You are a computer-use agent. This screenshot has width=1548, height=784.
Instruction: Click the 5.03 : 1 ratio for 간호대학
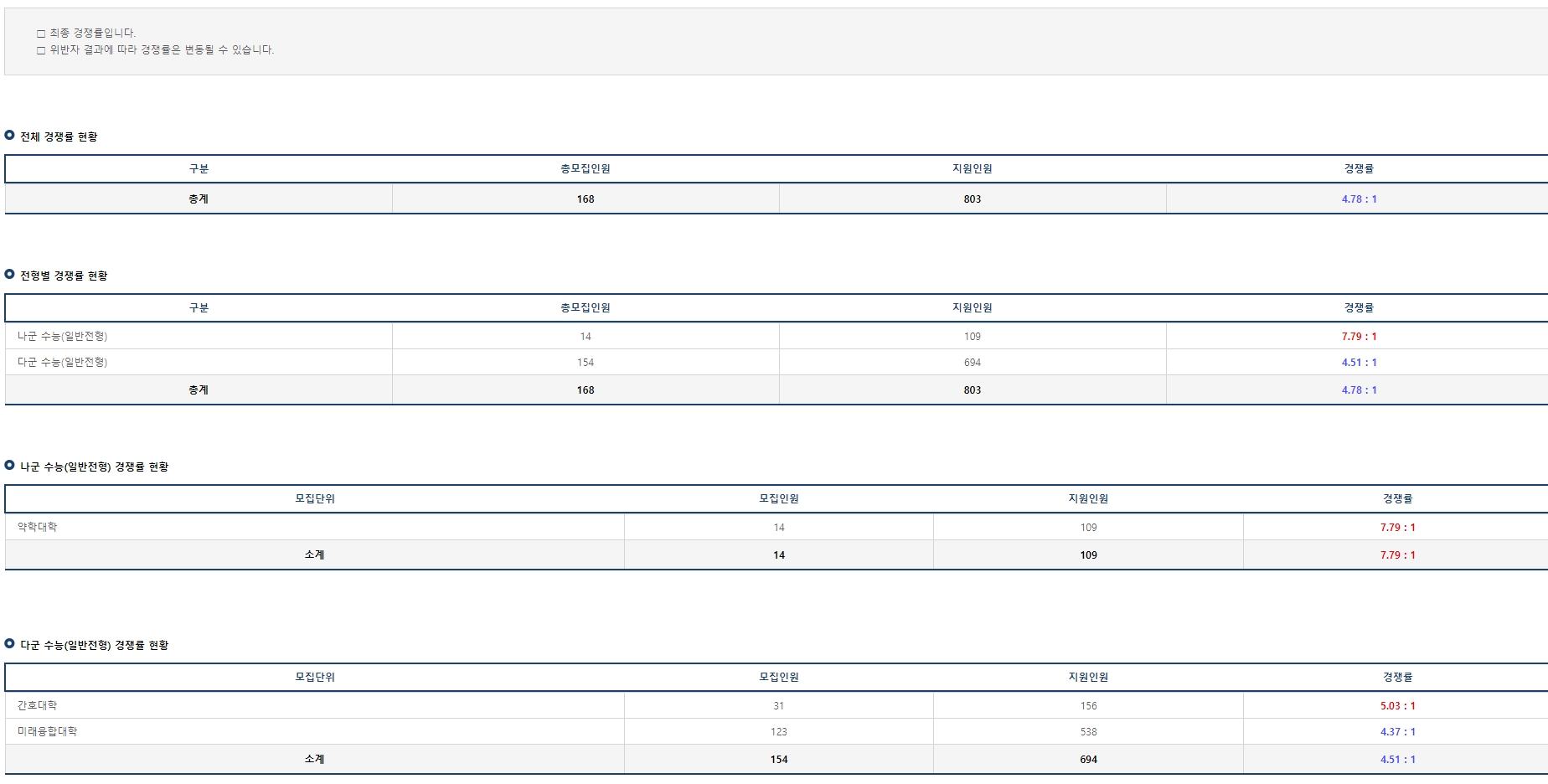coord(1397,706)
